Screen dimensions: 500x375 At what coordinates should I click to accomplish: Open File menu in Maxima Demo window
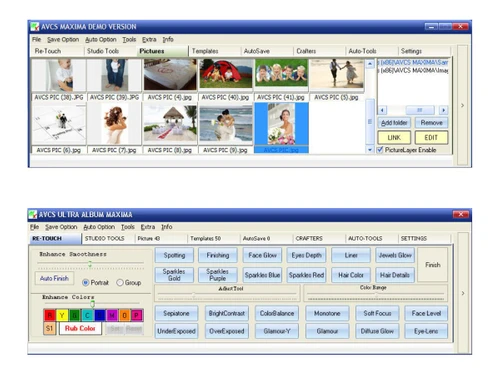pyautogui.click(x=36, y=39)
